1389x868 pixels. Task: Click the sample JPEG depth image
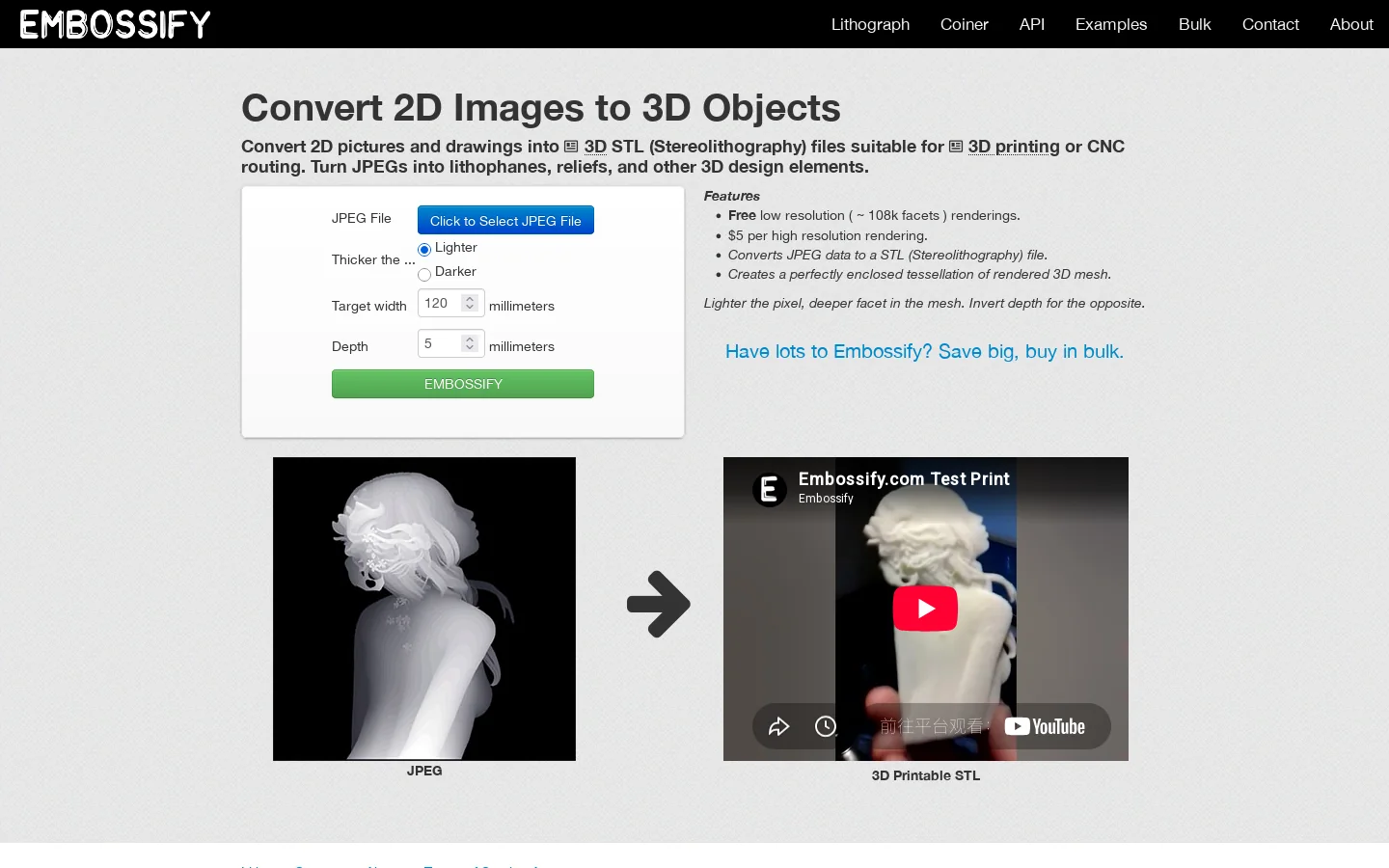click(424, 609)
